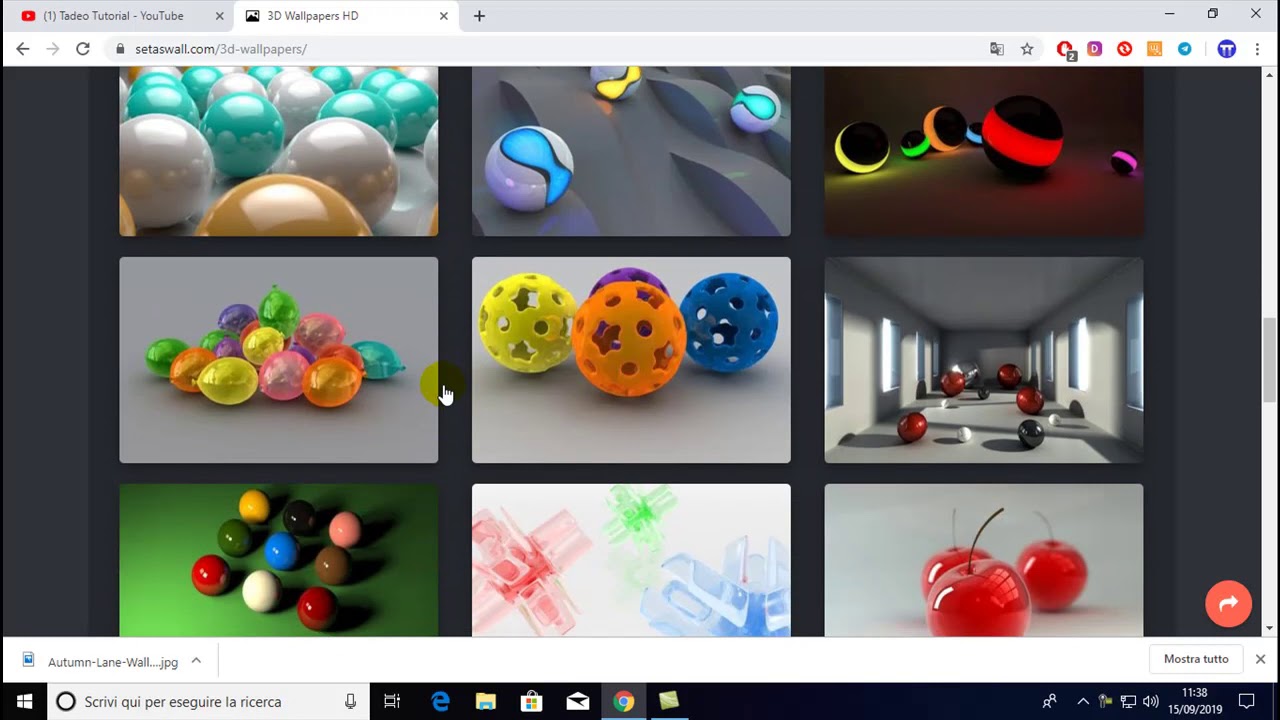Click the microphone icon in the search box

350,701
